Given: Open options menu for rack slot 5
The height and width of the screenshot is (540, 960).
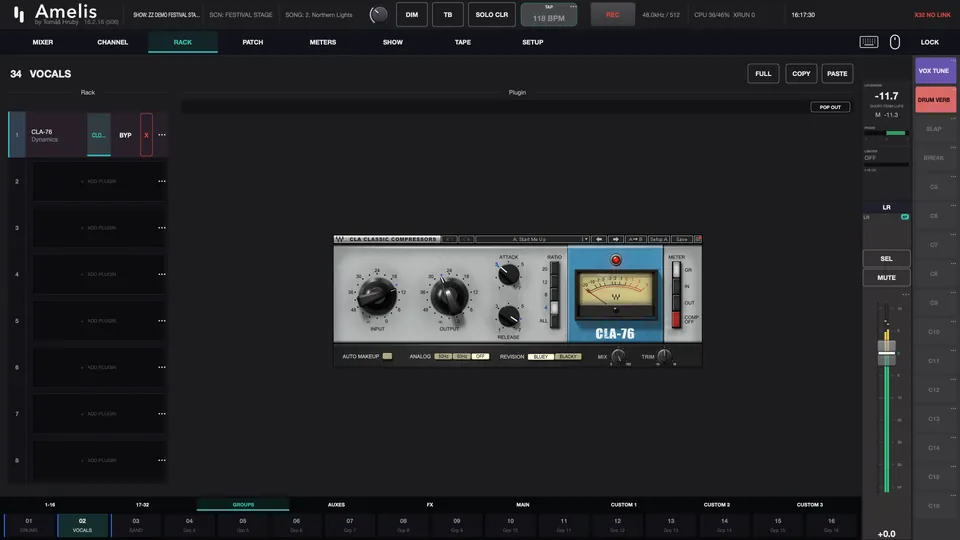Looking at the screenshot, I should pos(162,321).
